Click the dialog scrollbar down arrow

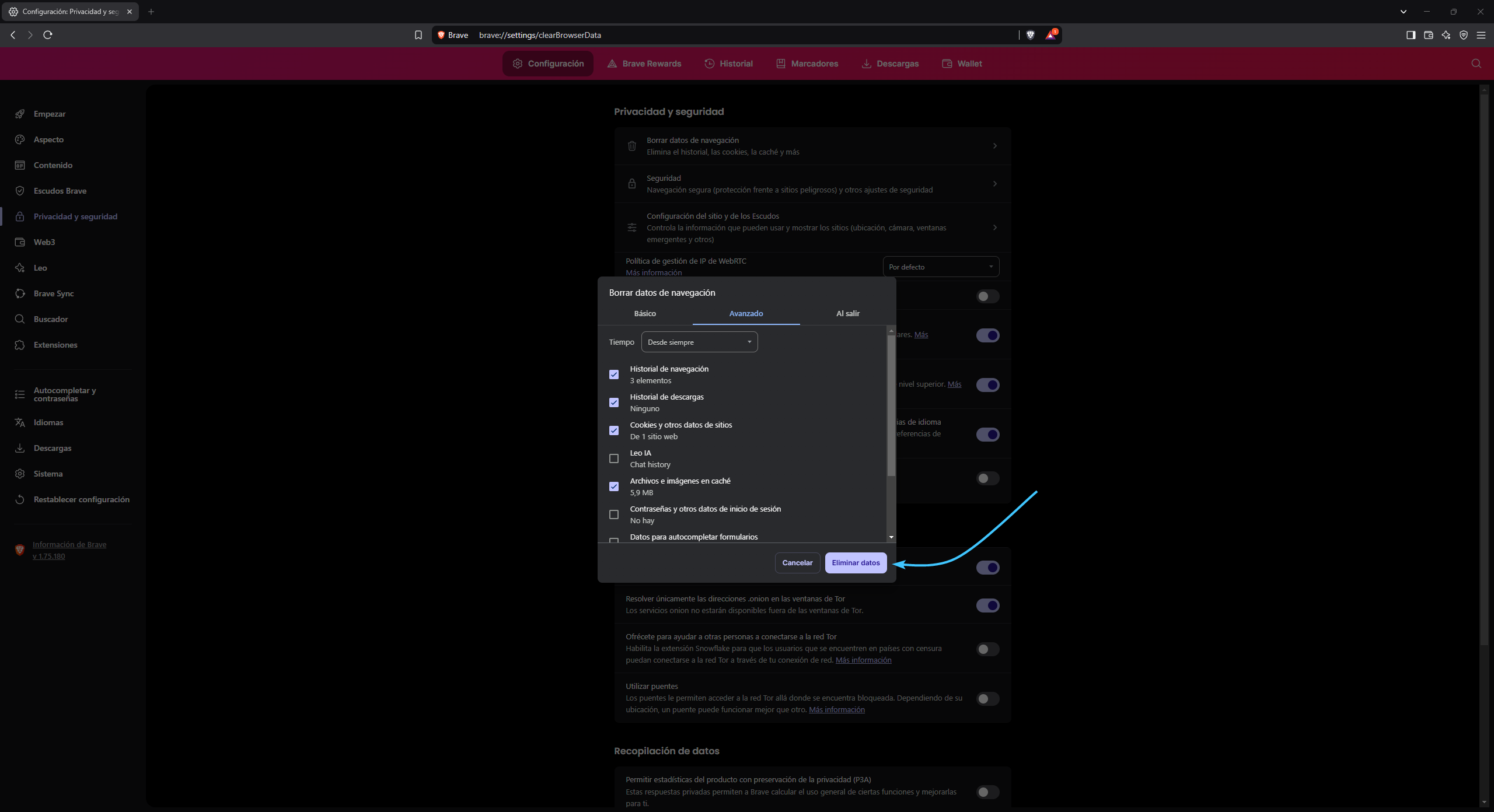click(x=891, y=537)
